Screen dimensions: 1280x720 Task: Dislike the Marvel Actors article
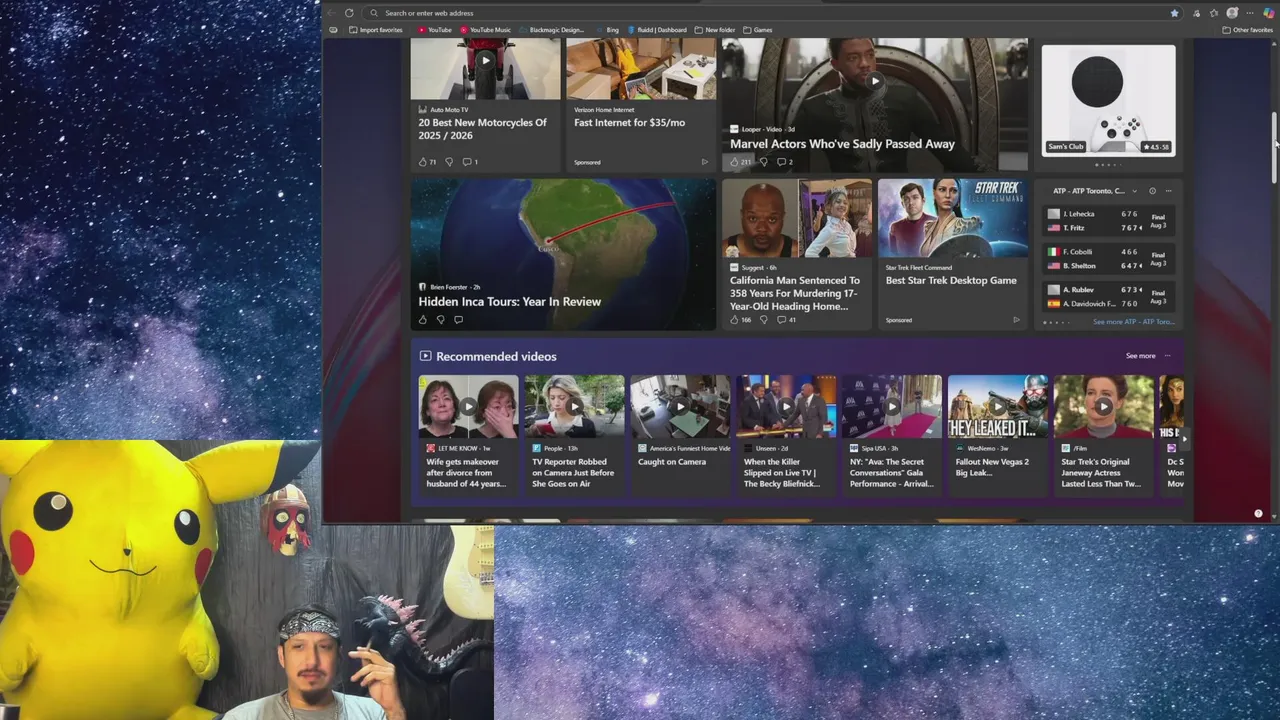click(x=763, y=162)
